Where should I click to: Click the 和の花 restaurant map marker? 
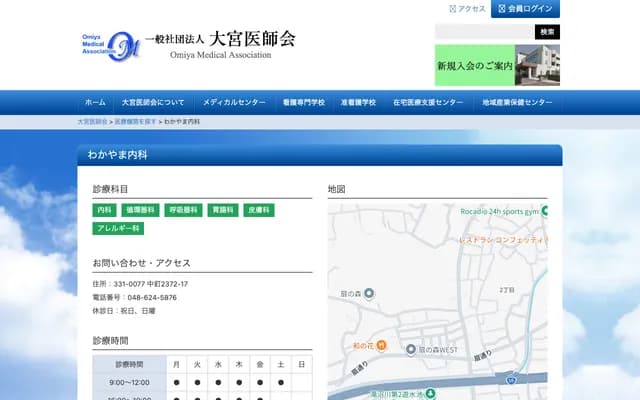pyautogui.click(x=381, y=346)
